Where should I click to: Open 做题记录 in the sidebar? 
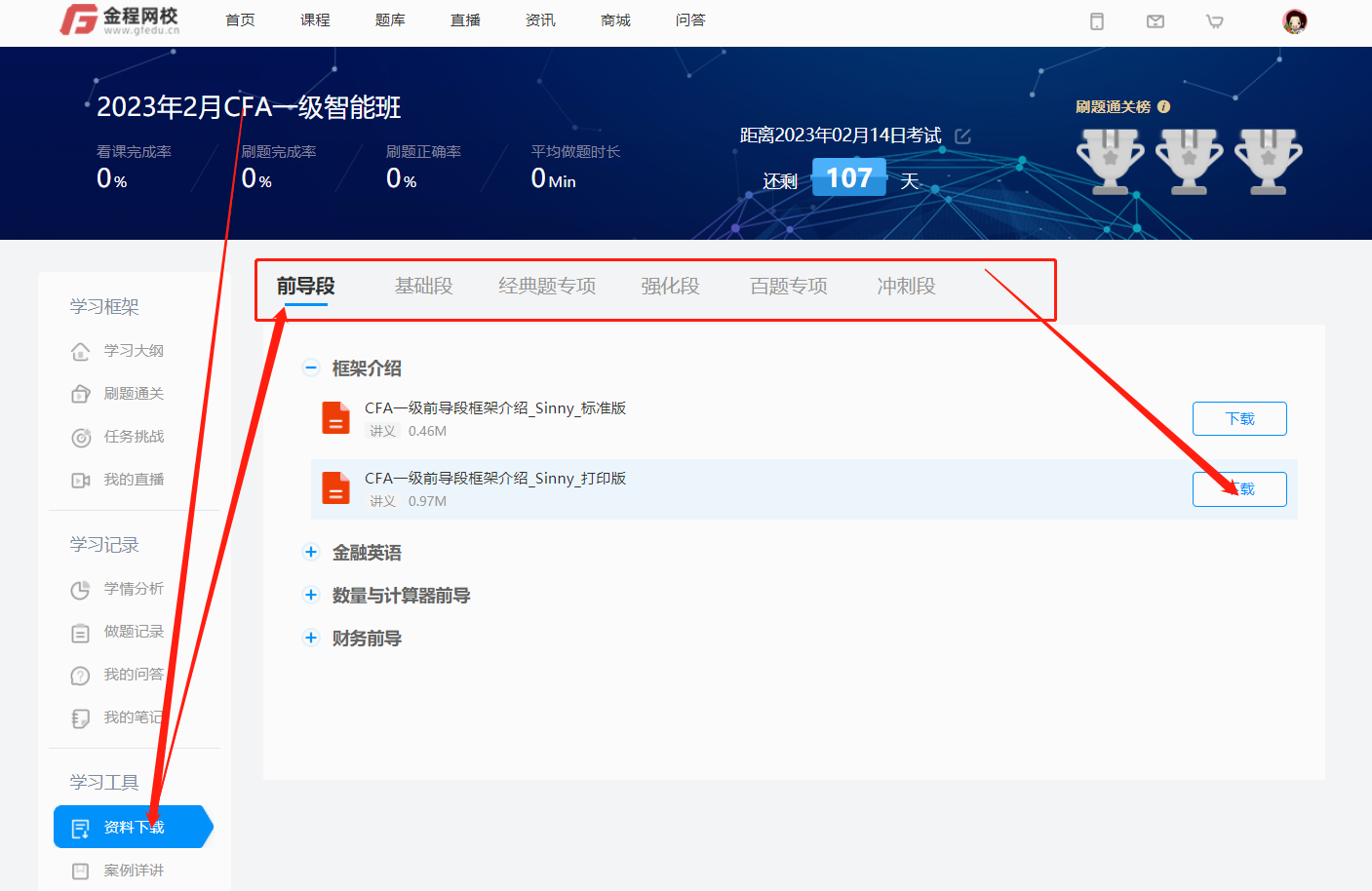pyautogui.click(x=134, y=632)
